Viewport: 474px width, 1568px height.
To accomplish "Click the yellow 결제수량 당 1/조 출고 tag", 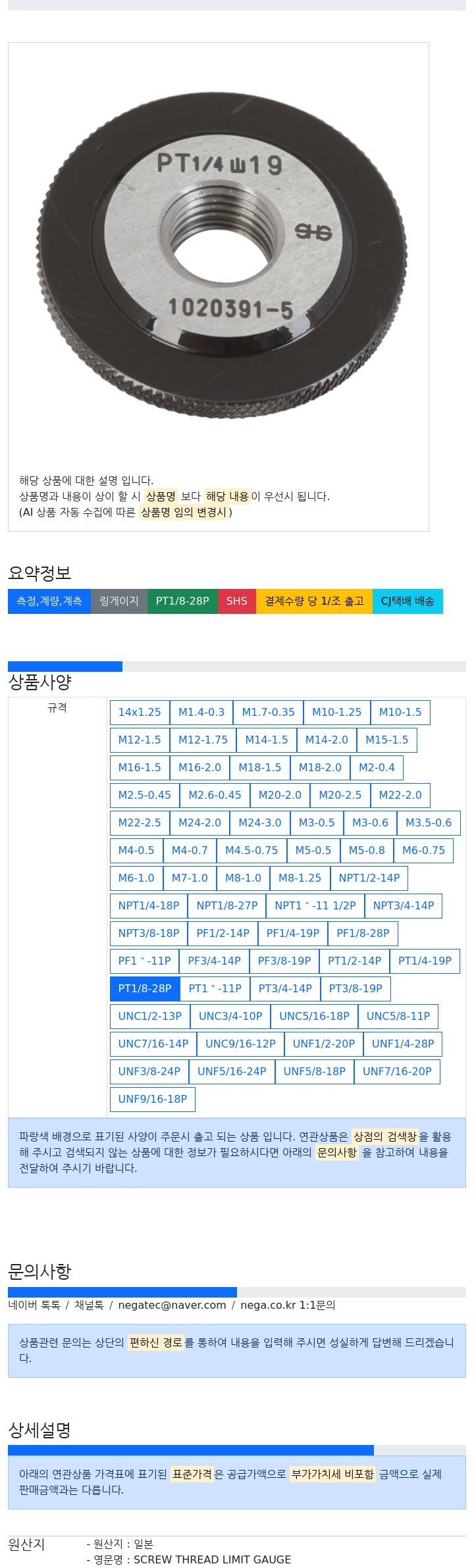I will click(314, 601).
